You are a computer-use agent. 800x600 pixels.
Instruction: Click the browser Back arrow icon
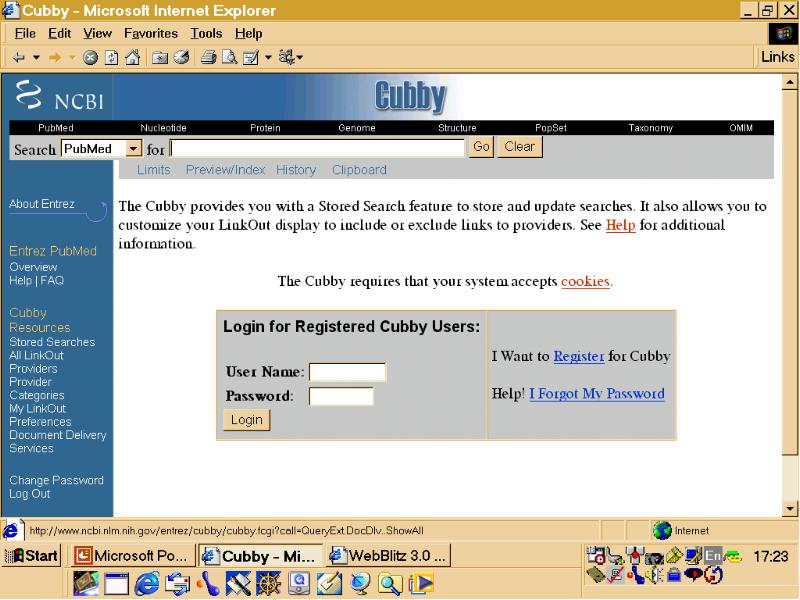[19, 58]
